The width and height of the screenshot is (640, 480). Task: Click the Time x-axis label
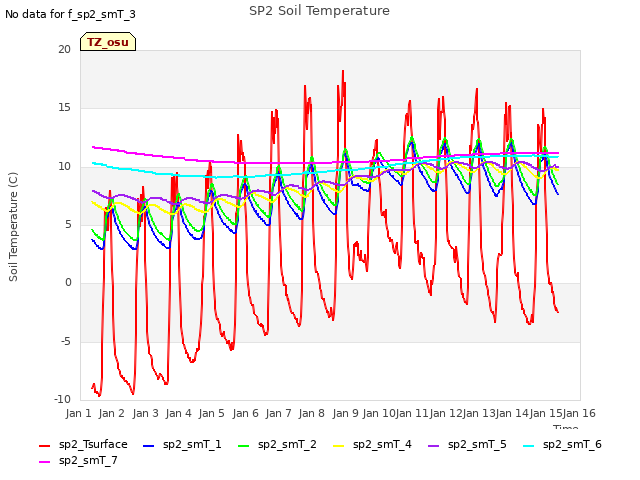(565, 427)
